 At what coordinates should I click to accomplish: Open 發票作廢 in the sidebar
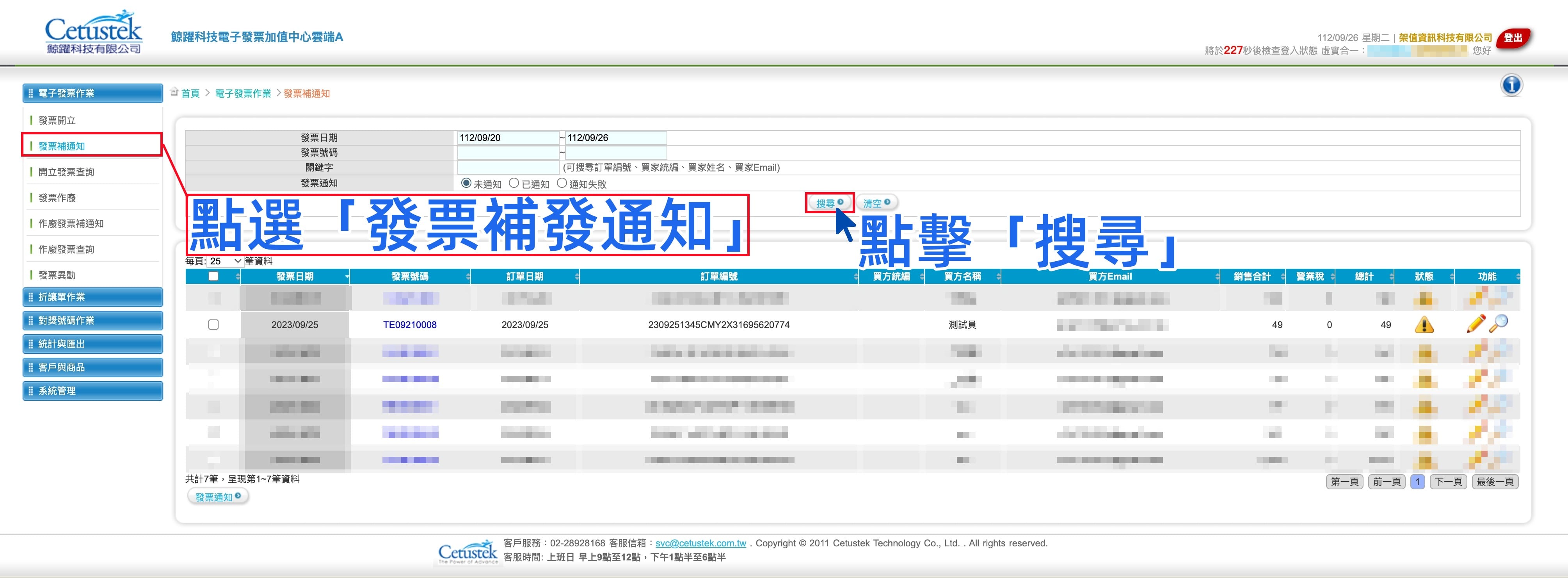coord(57,198)
